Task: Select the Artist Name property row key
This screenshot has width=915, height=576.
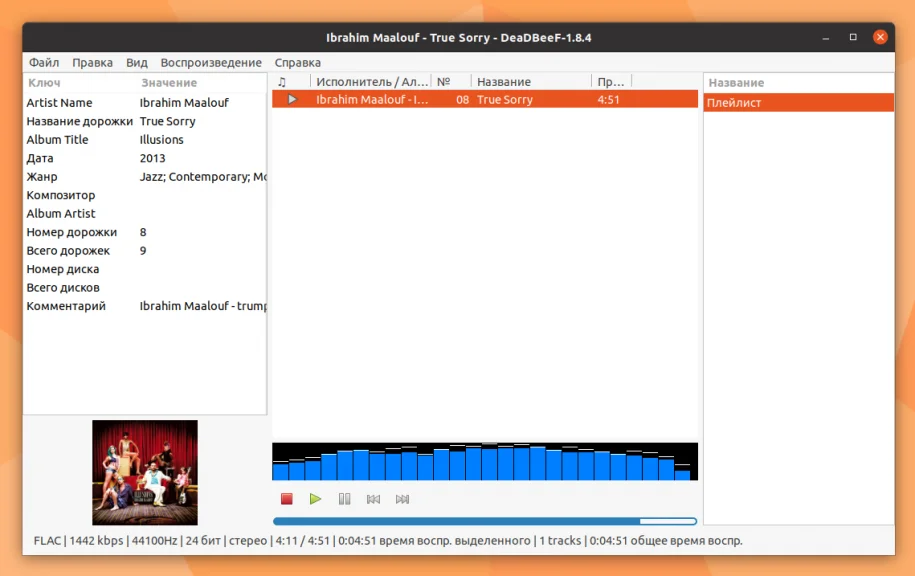Action: pyautogui.click(x=59, y=103)
